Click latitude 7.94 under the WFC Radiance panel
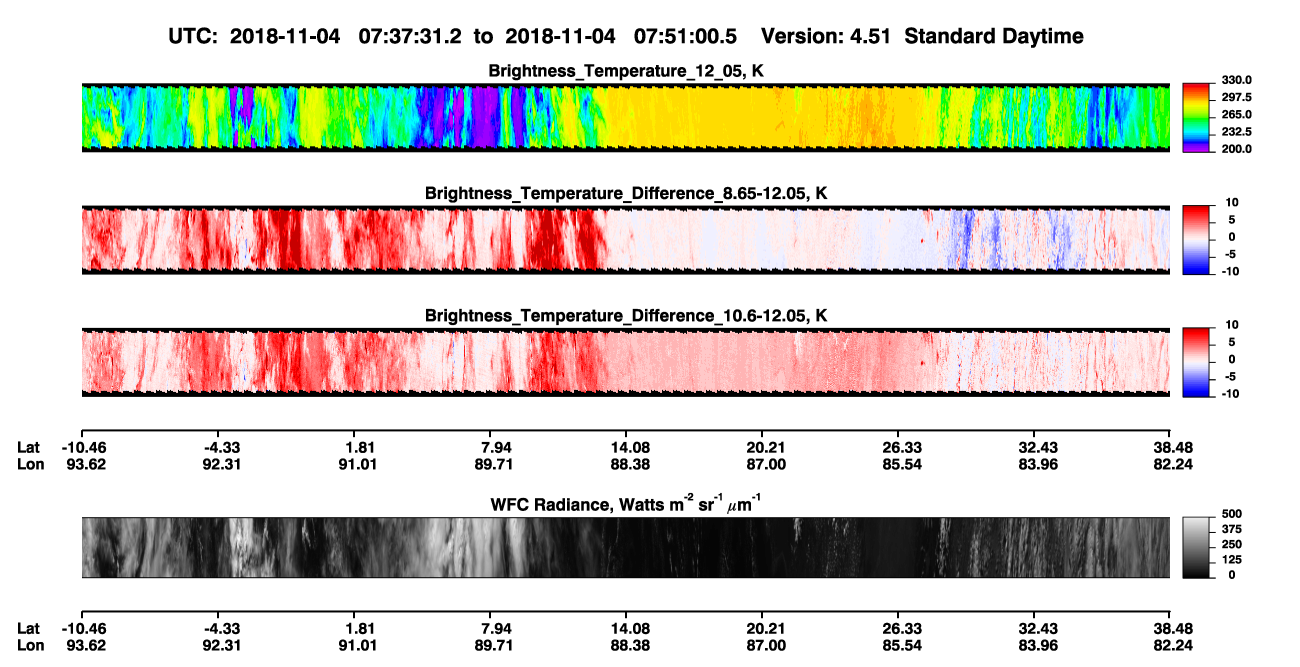 490,628
